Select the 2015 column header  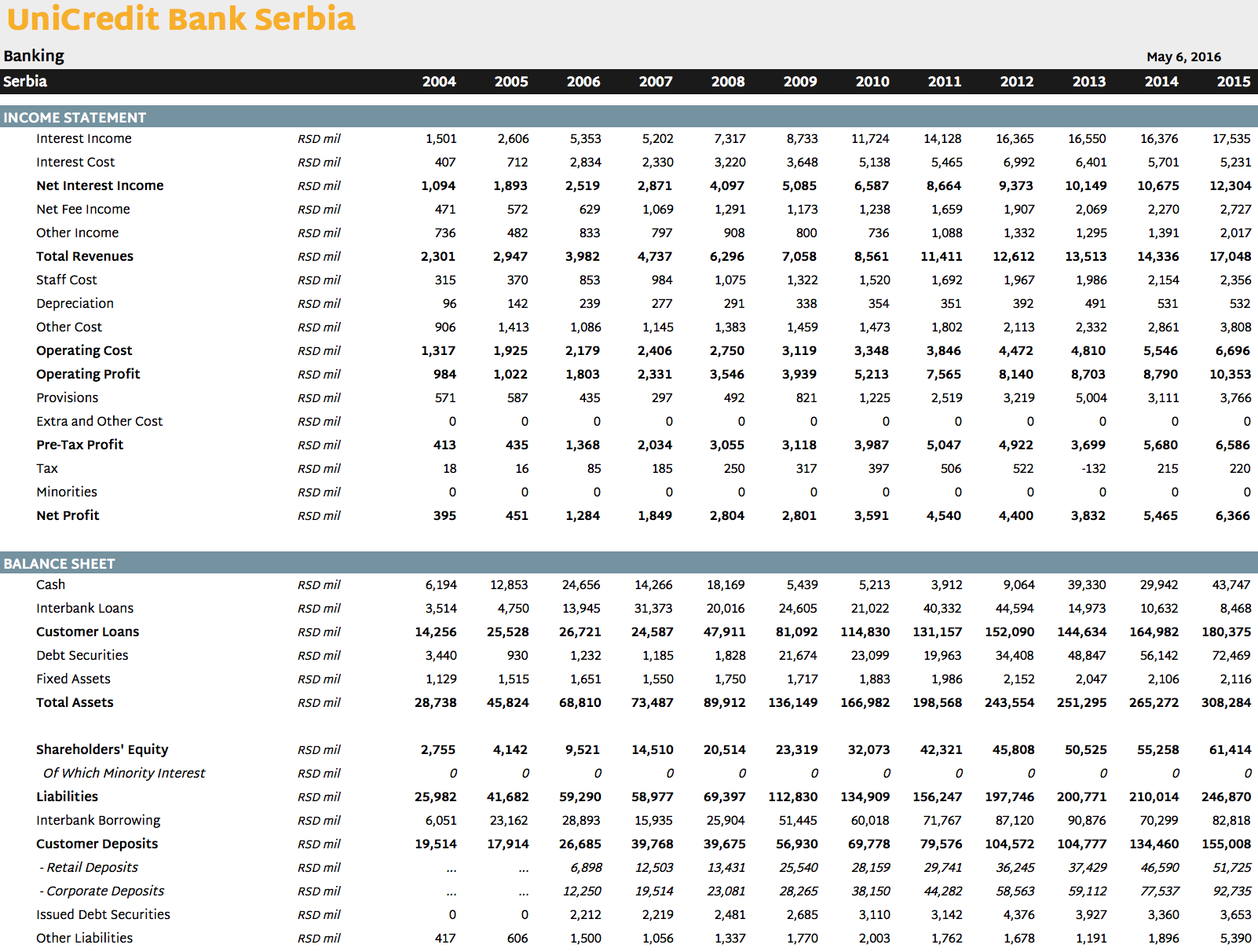(1234, 82)
